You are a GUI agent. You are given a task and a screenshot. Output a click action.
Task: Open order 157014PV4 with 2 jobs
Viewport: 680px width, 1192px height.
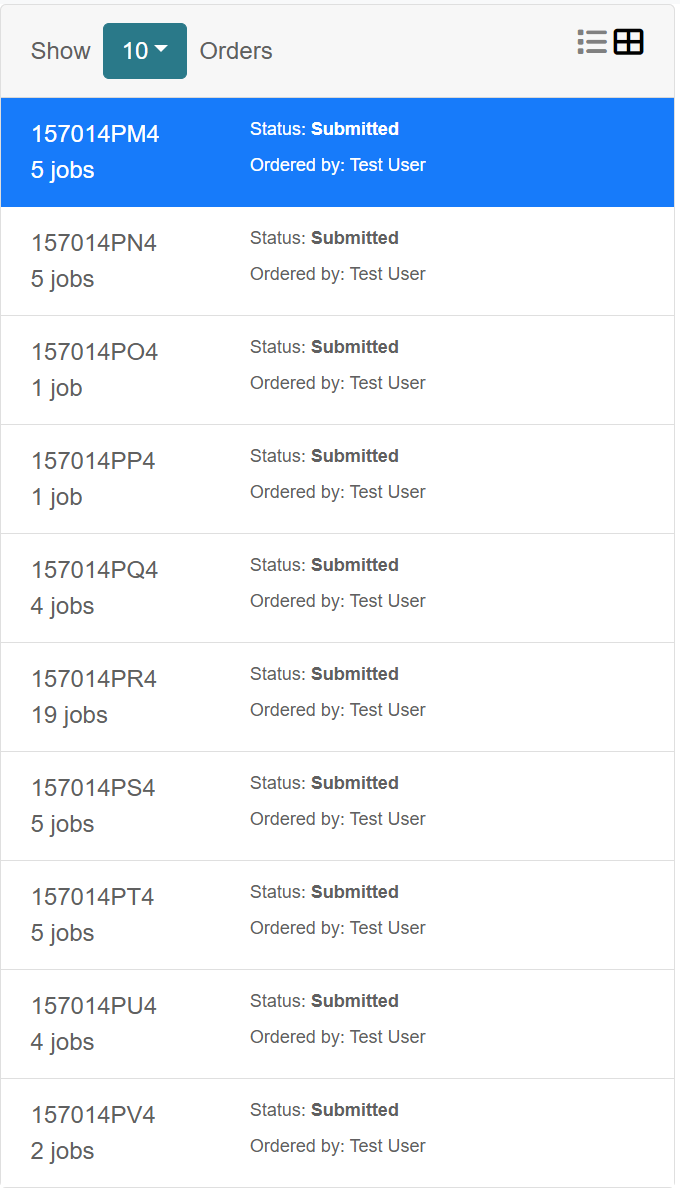coord(338,1133)
